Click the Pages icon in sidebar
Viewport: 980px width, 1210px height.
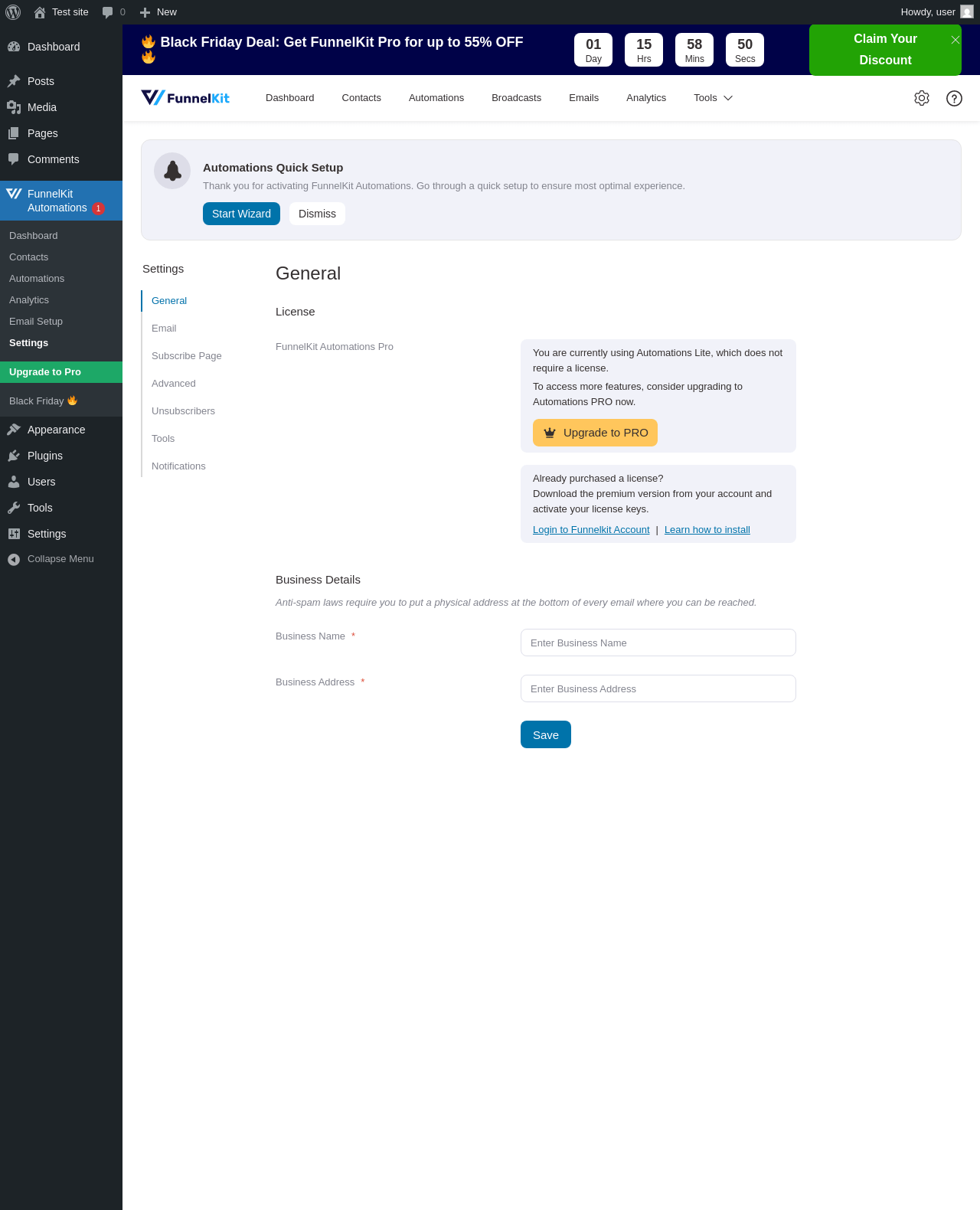pos(14,133)
